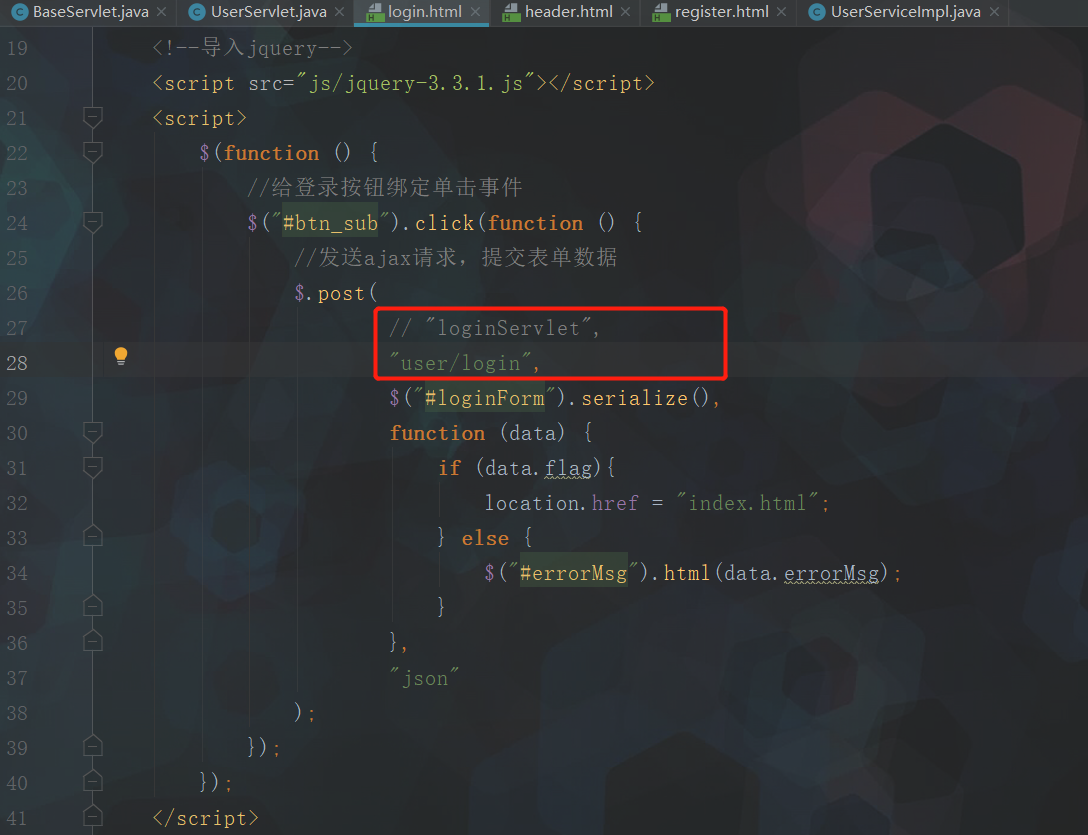
Task: Click line number 19 in the gutter
Action: (x=17, y=49)
